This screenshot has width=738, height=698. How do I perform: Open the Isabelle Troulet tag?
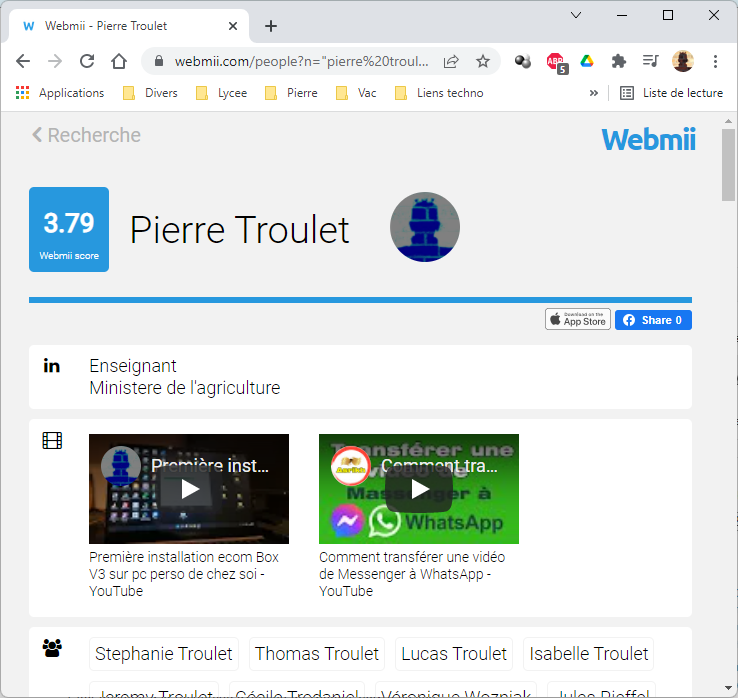588,653
